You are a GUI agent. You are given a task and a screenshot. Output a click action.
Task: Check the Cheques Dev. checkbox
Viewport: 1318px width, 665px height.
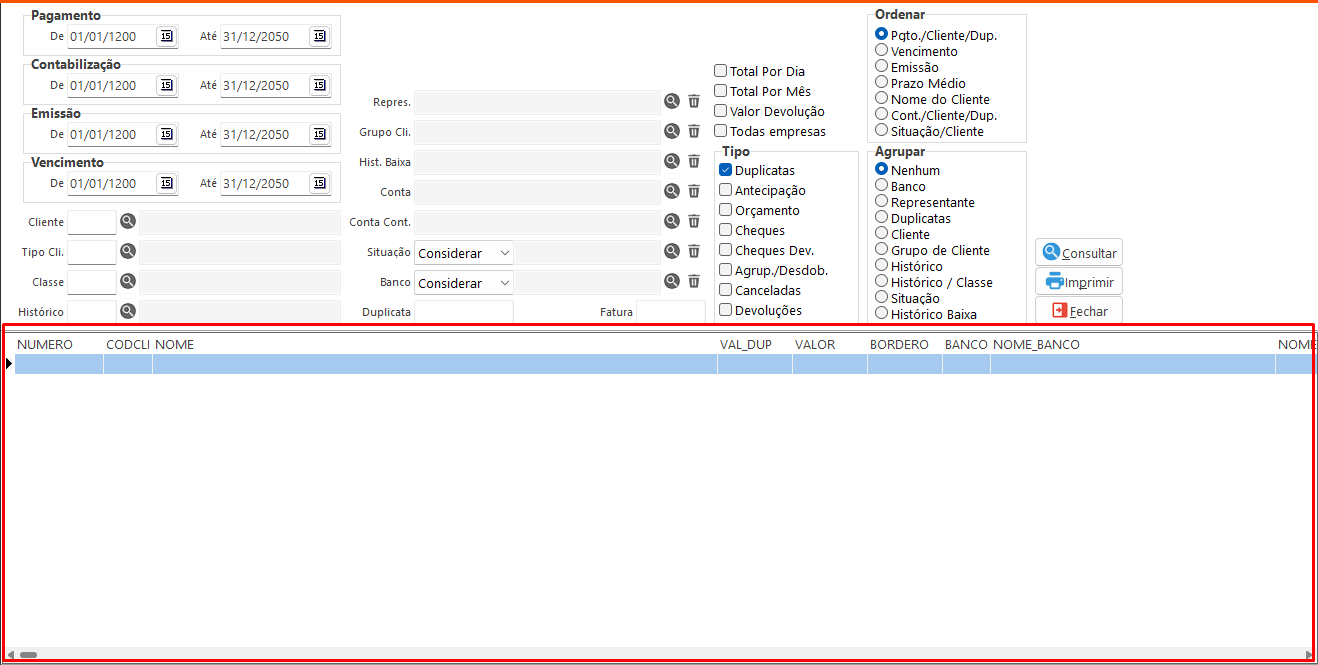click(x=726, y=251)
